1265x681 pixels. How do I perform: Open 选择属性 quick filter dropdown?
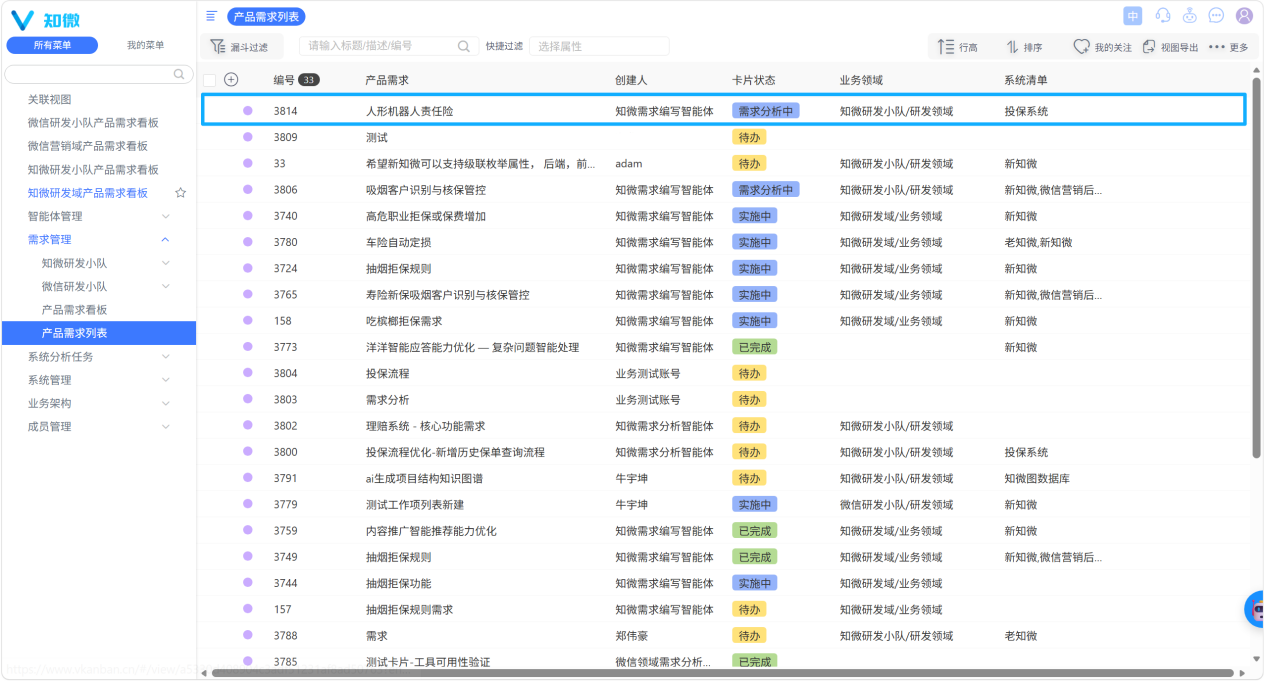(599, 46)
